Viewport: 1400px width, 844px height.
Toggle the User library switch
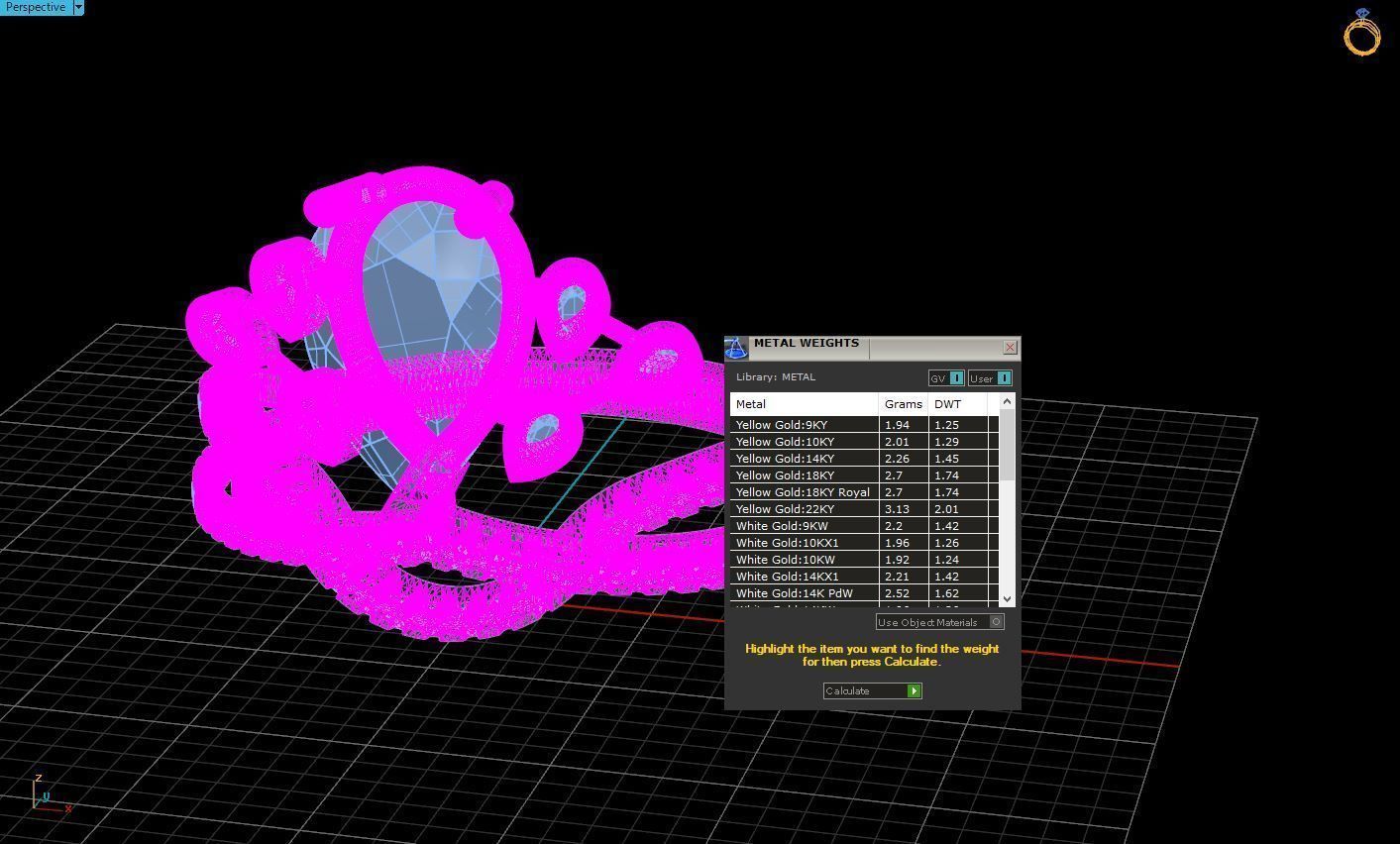990,378
